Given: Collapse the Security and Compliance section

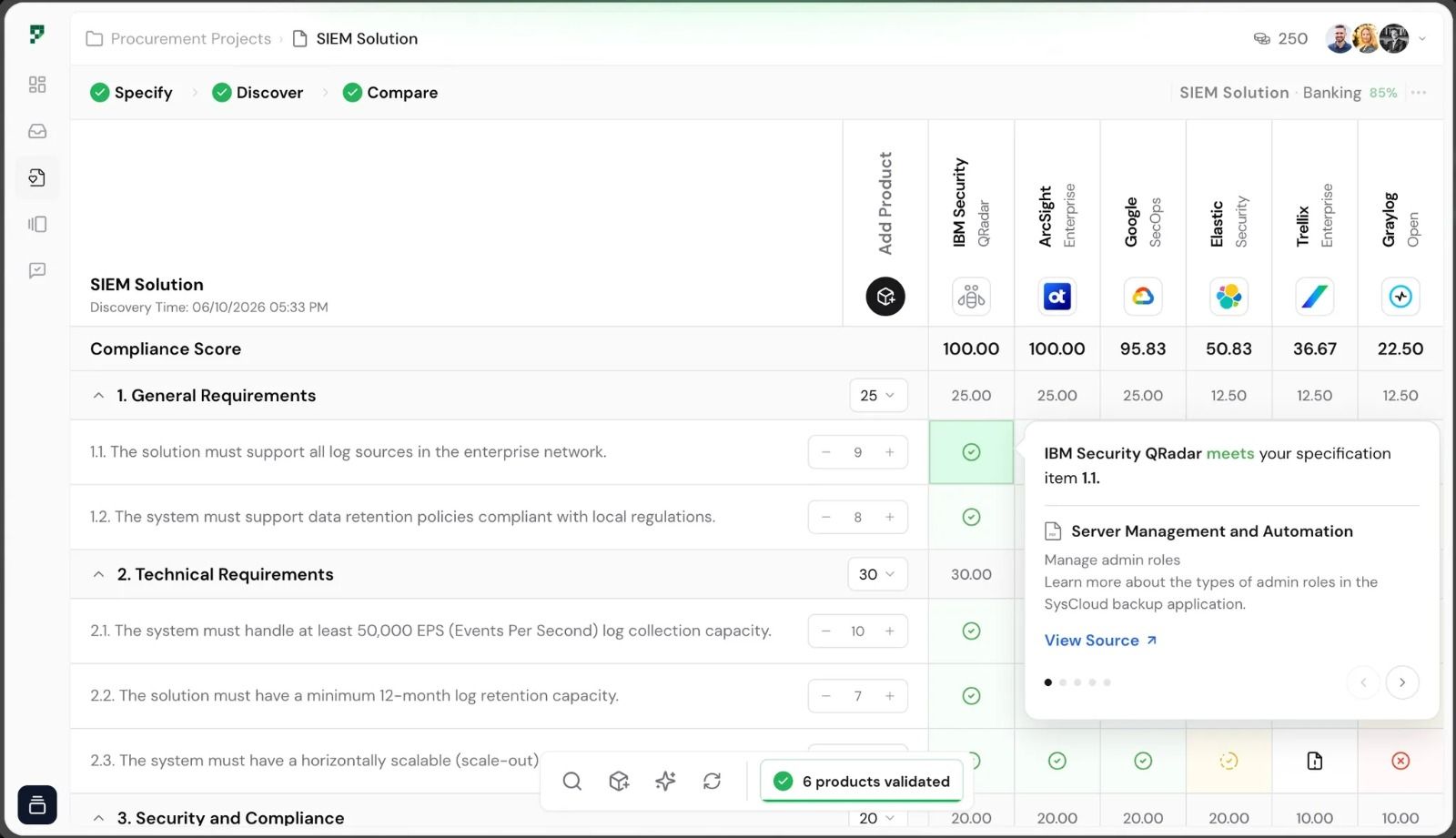Looking at the screenshot, I should coord(98,818).
